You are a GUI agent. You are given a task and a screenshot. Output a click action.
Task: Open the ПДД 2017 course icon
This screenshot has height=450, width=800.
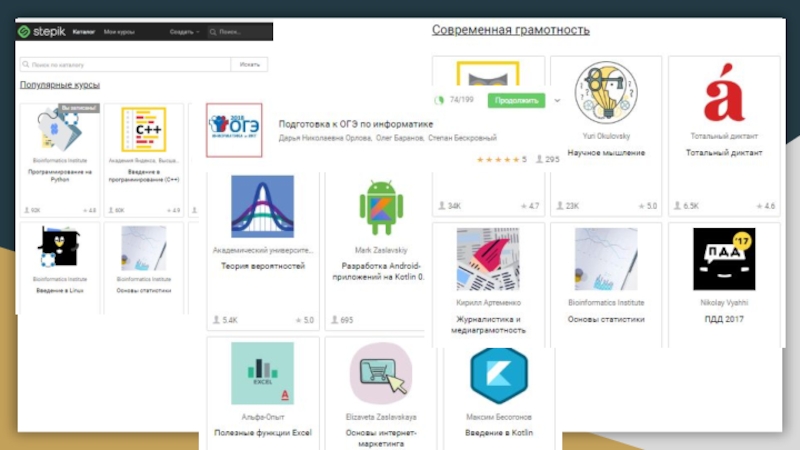coord(724,259)
